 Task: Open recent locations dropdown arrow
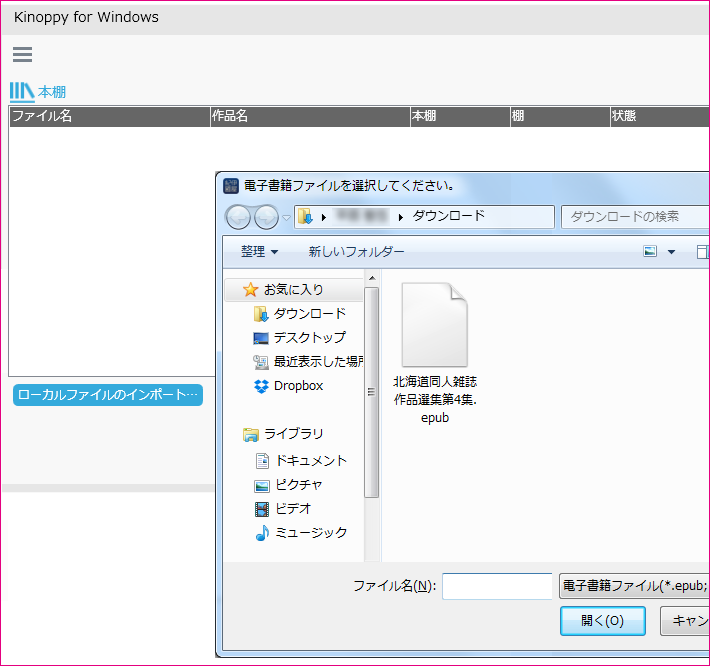pyautogui.click(x=286, y=218)
